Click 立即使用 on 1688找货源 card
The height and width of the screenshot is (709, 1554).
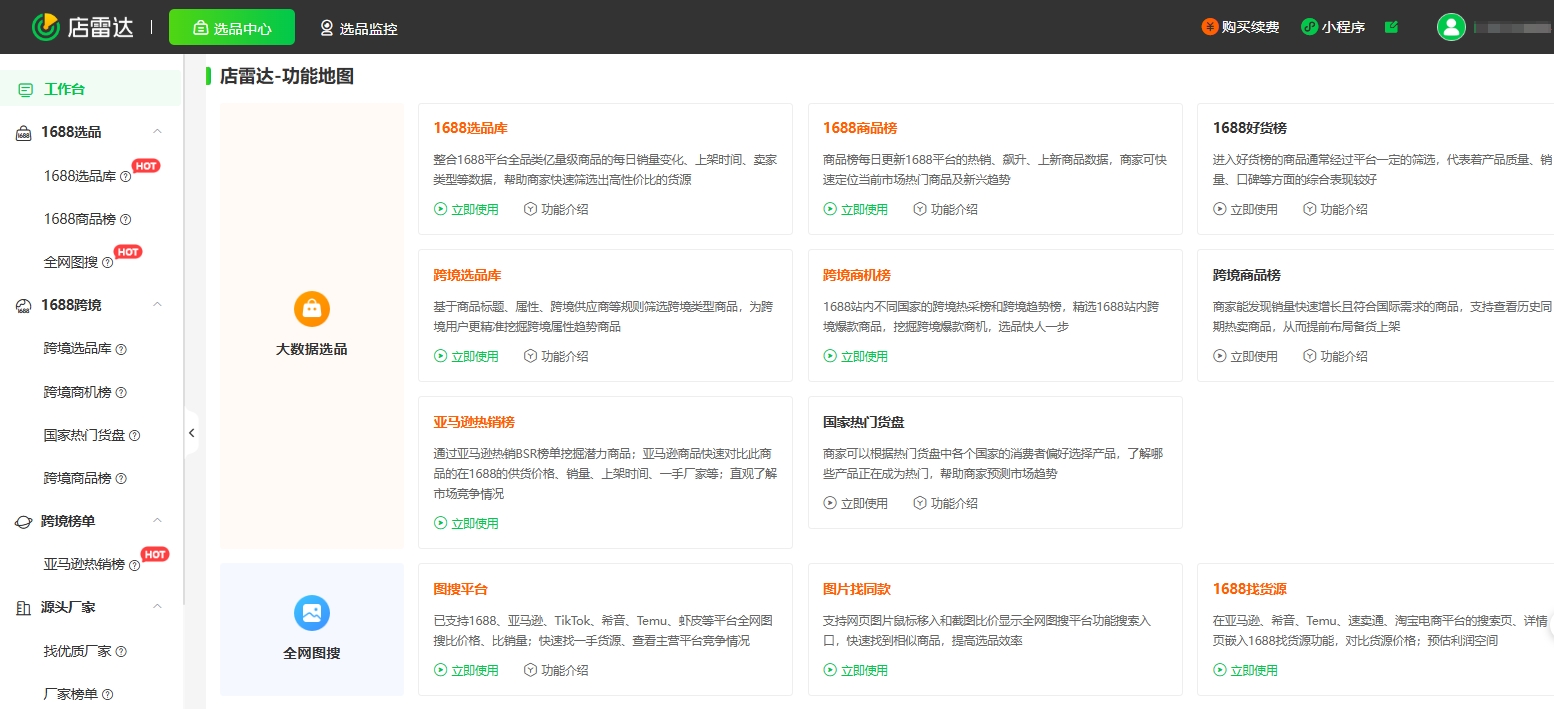pyautogui.click(x=1245, y=670)
